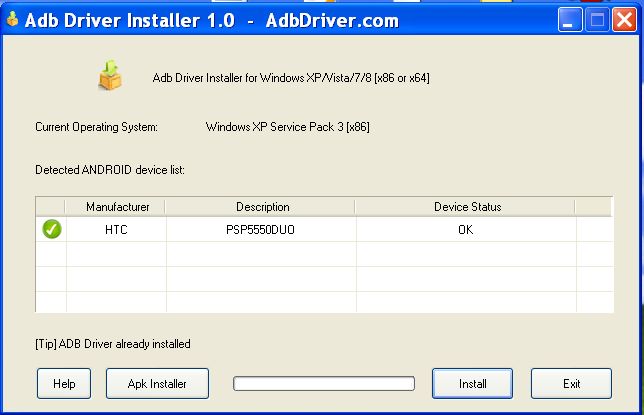This screenshot has width=644, height=415.
Task: Click the Description column header
Action: 262,207
